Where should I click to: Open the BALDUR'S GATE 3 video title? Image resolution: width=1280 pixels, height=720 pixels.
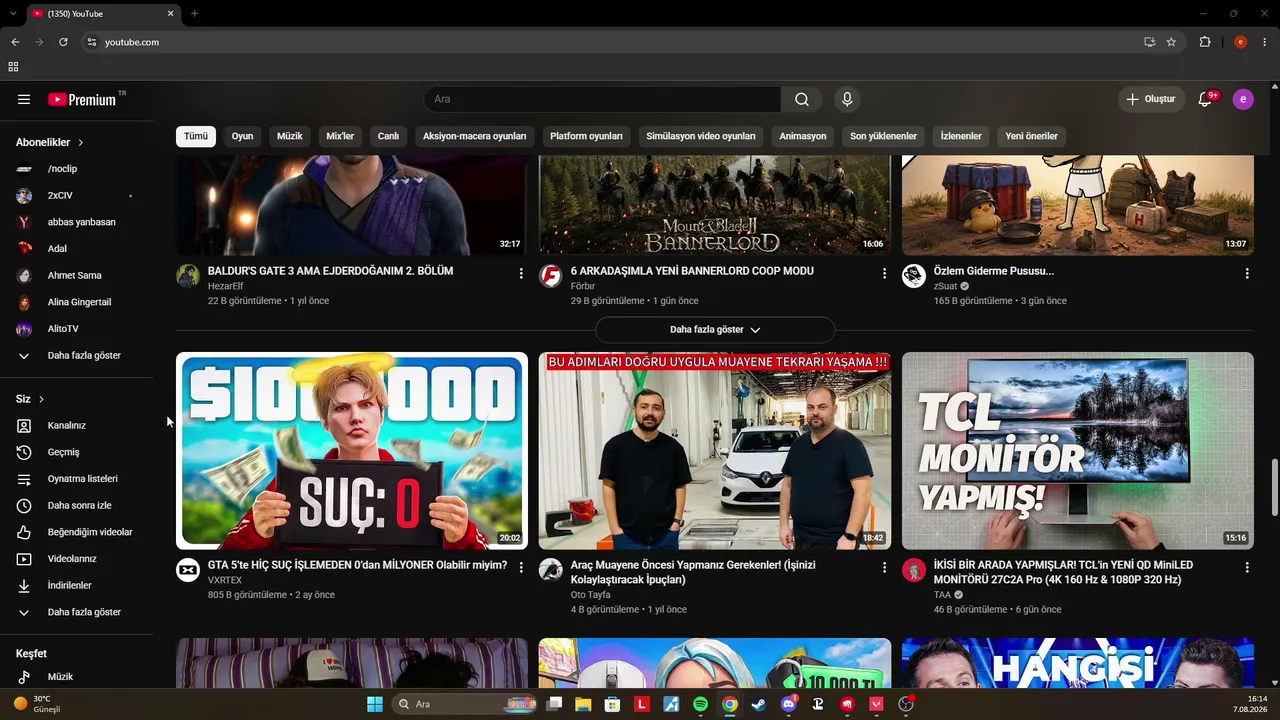[x=330, y=271]
